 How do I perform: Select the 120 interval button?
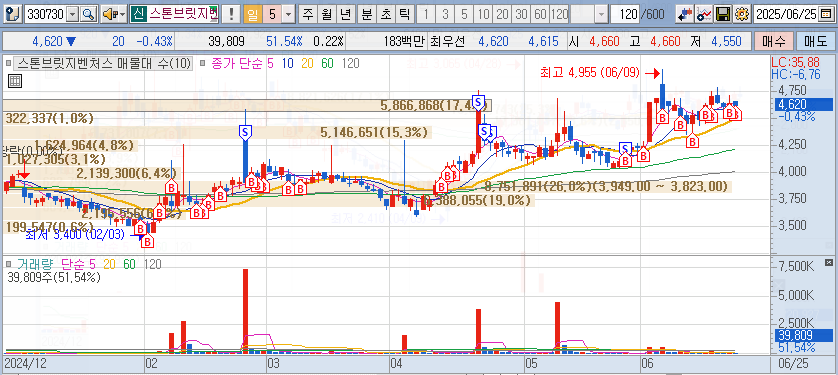[x=559, y=14]
